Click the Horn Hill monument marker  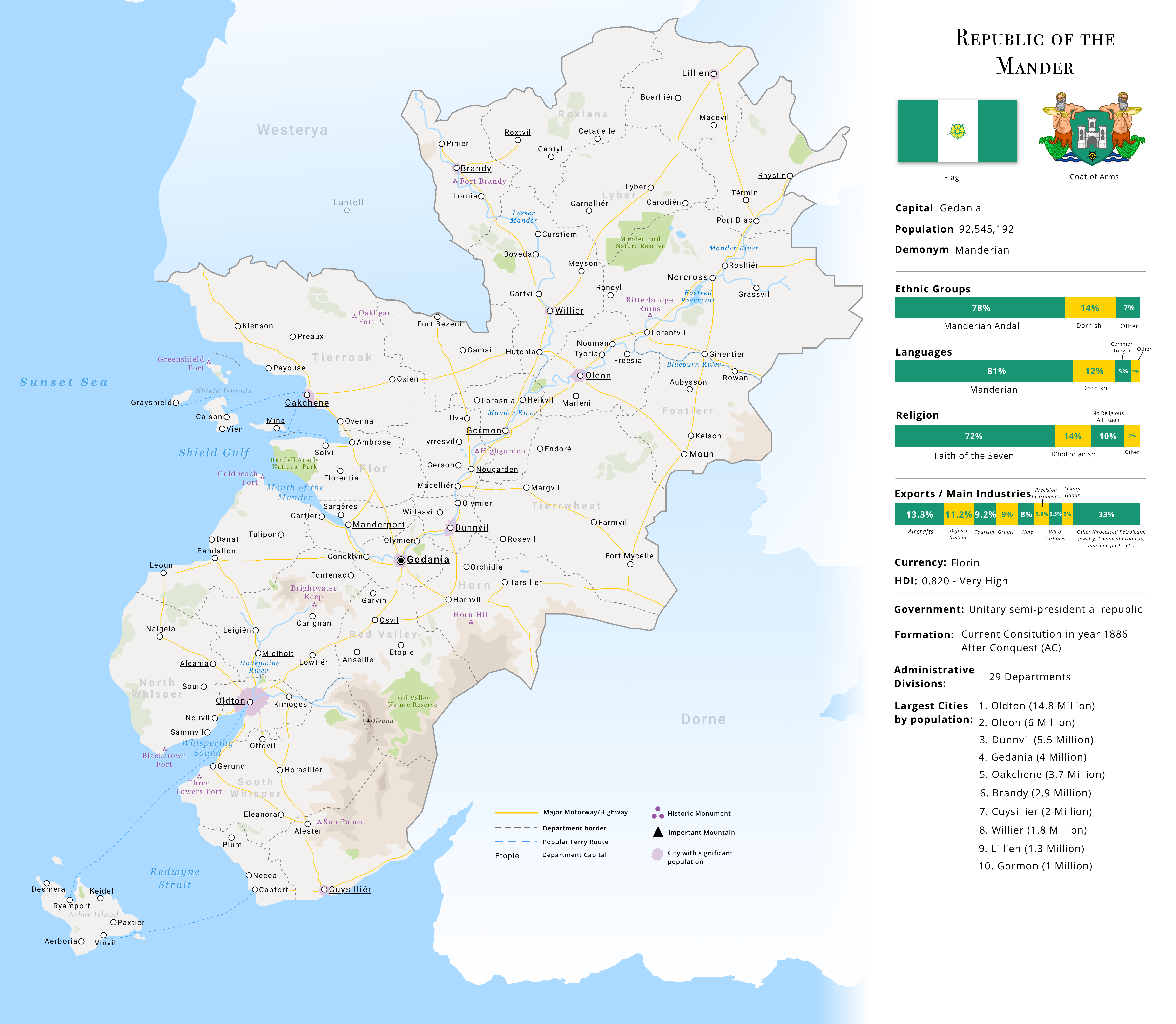(x=471, y=622)
